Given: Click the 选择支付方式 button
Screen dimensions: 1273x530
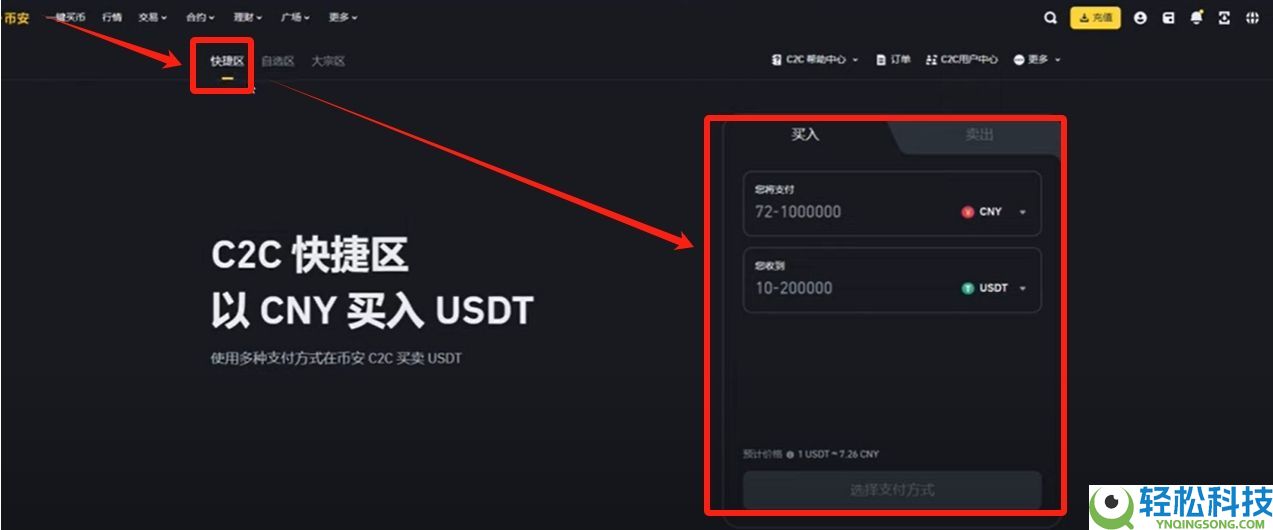Looking at the screenshot, I should click(892, 490).
